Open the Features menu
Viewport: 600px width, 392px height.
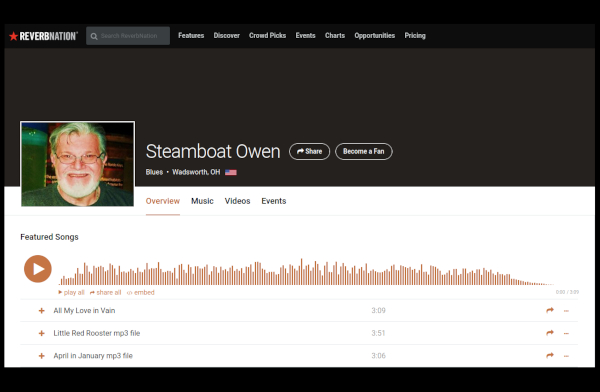(191, 36)
